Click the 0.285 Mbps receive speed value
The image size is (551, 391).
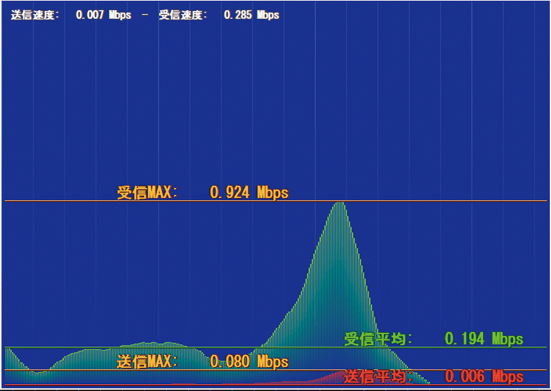[x=251, y=15]
